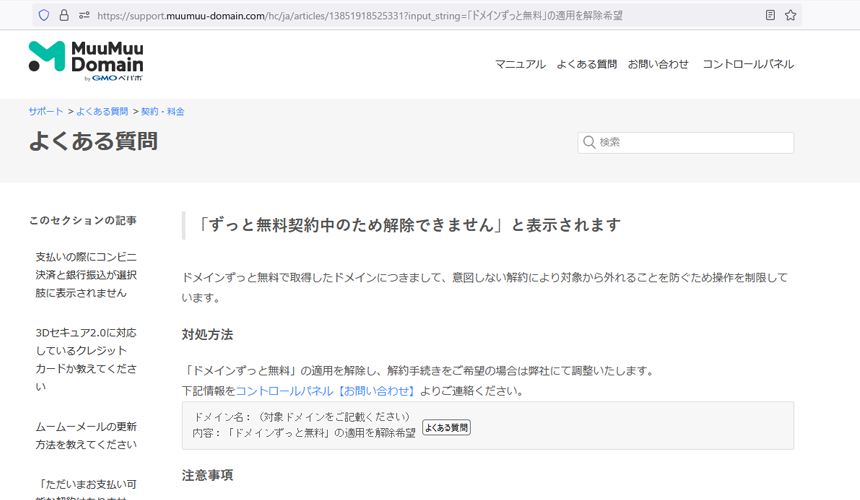860x500 pixels.
Task: Open the コントロールパネル【お問い合わせ】 link in article
Action: pyautogui.click(x=325, y=391)
